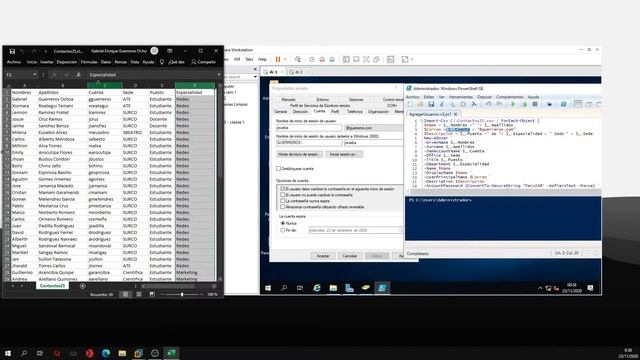Toggle user must change password checkbox
The width and height of the screenshot is (640, 360).
pos(282,189)
